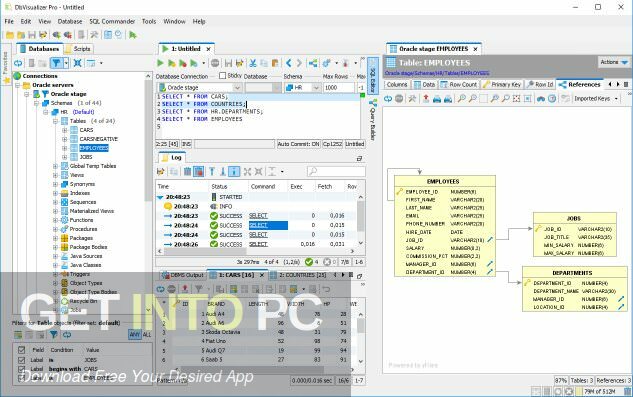Click the first magnifier Zoom In icon on the references graph

click(461, 99)
